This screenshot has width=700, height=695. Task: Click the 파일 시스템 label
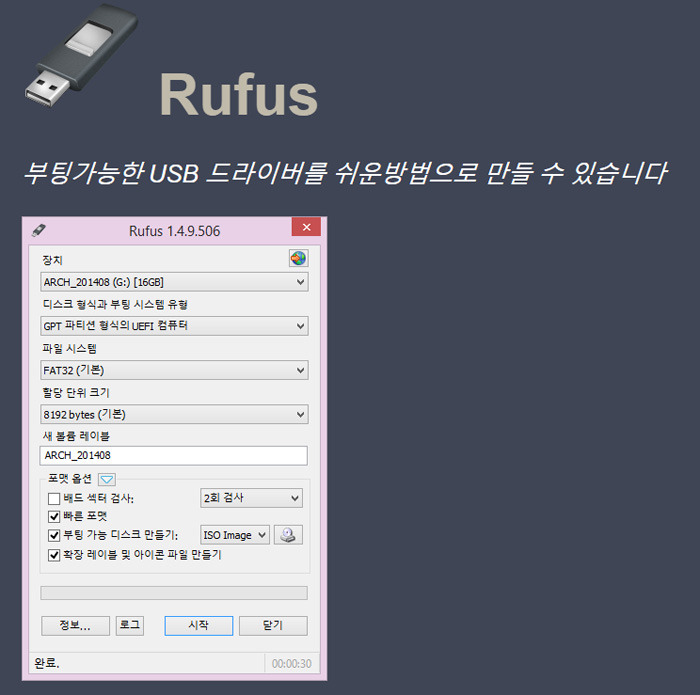tap(70, 349)
